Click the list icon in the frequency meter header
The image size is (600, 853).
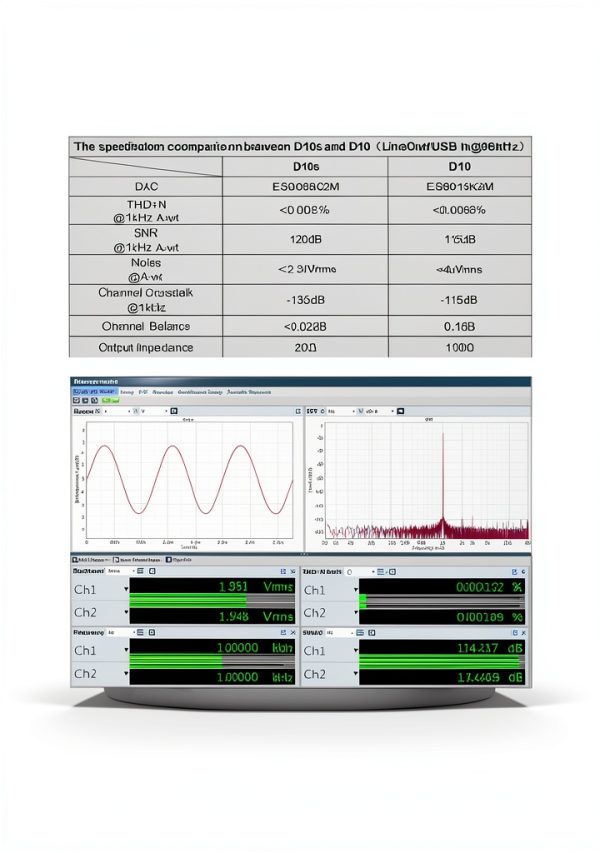[140, 633]
